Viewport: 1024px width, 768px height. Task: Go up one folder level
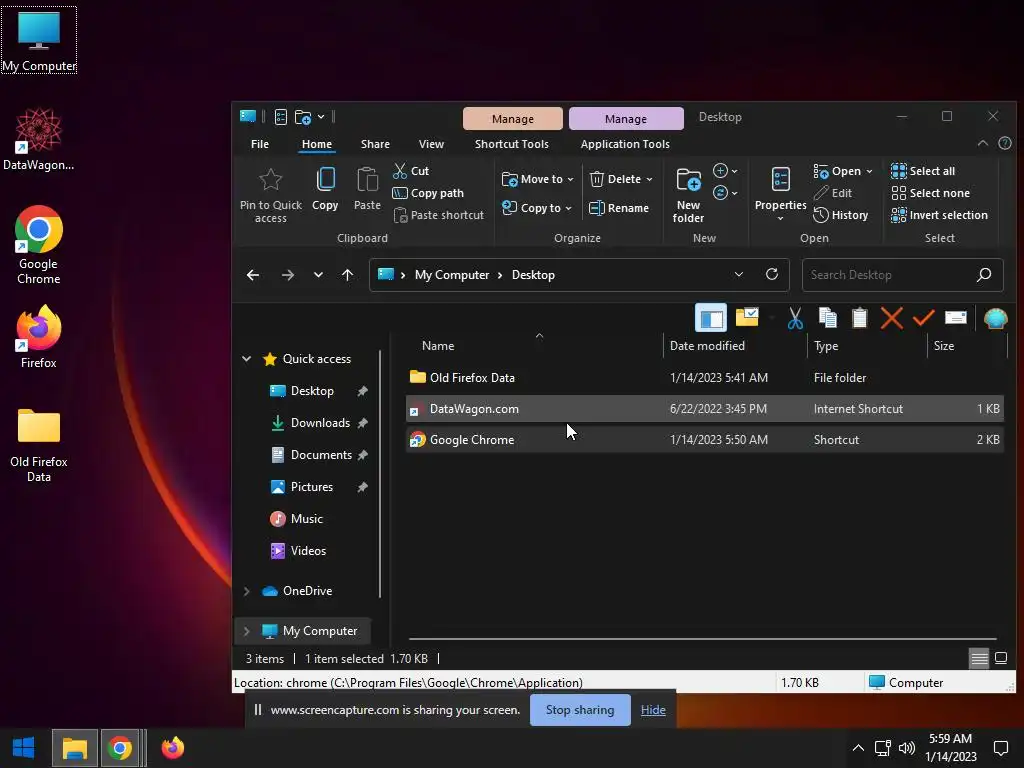[x=347, y=275]
